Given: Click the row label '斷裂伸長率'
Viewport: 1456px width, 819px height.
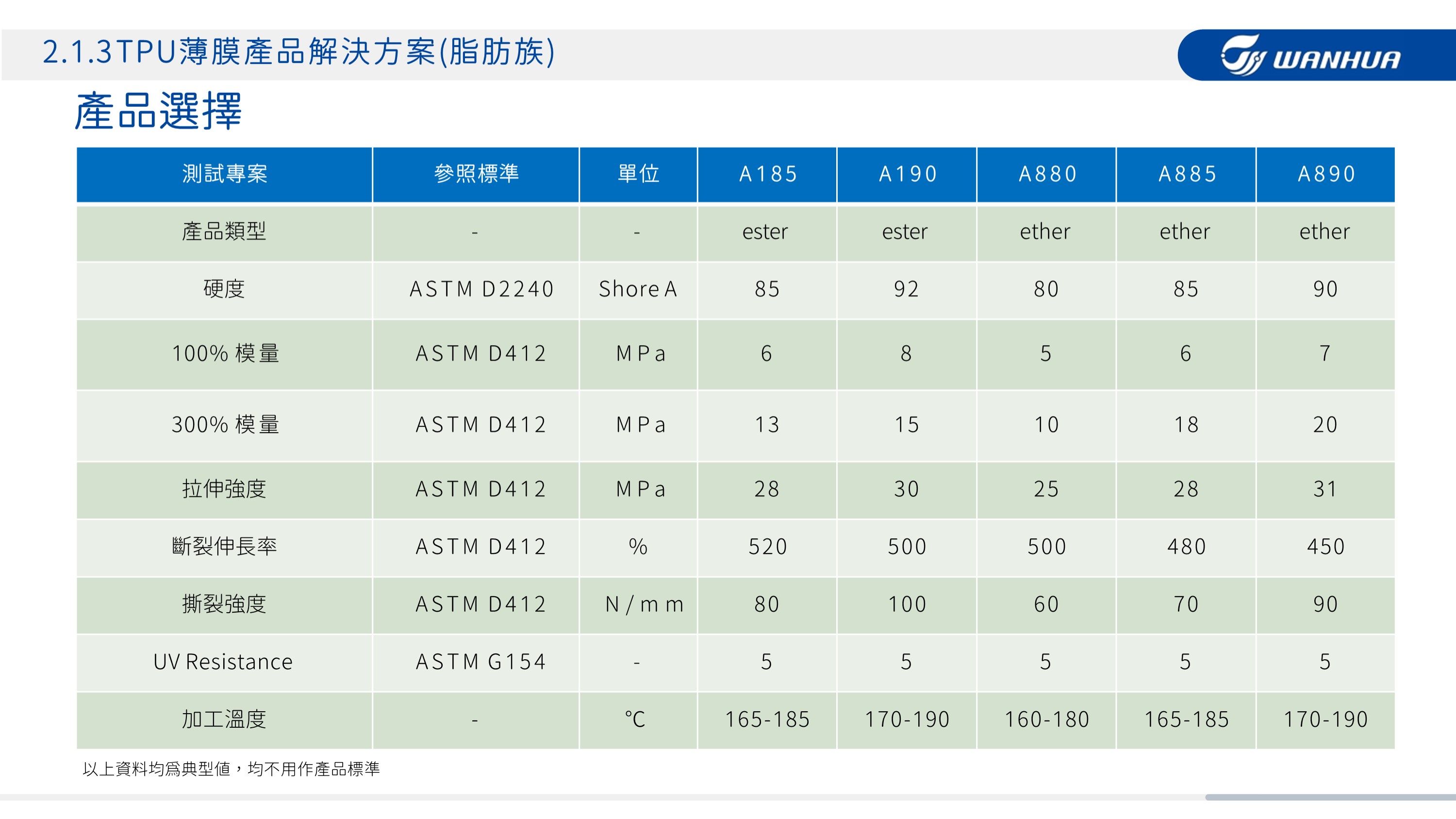Looking at the screenshot, I should click(x=224, y=547).
